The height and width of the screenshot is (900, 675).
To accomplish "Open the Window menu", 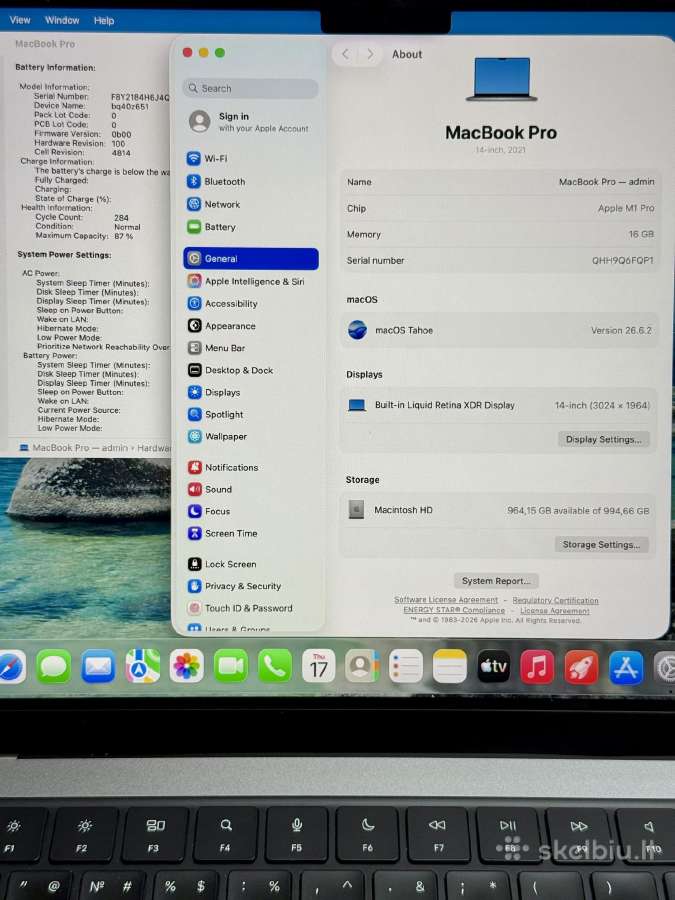I will (62, 20).
